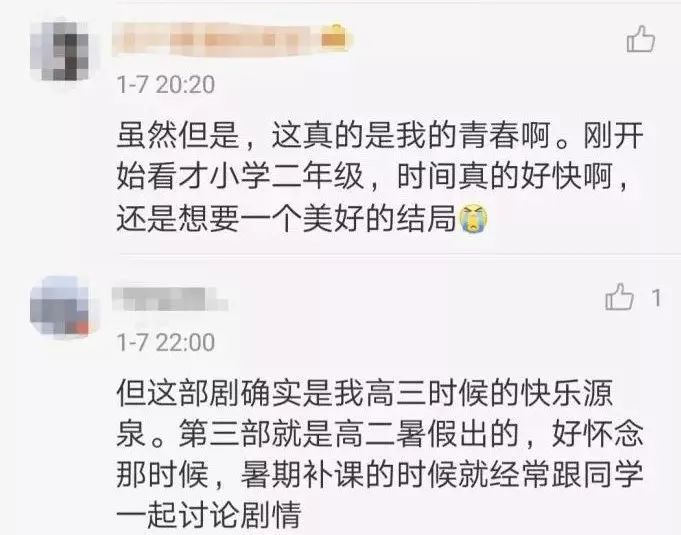Click the orange badge beside first username
Screen dimensions: 681x535
334,37
